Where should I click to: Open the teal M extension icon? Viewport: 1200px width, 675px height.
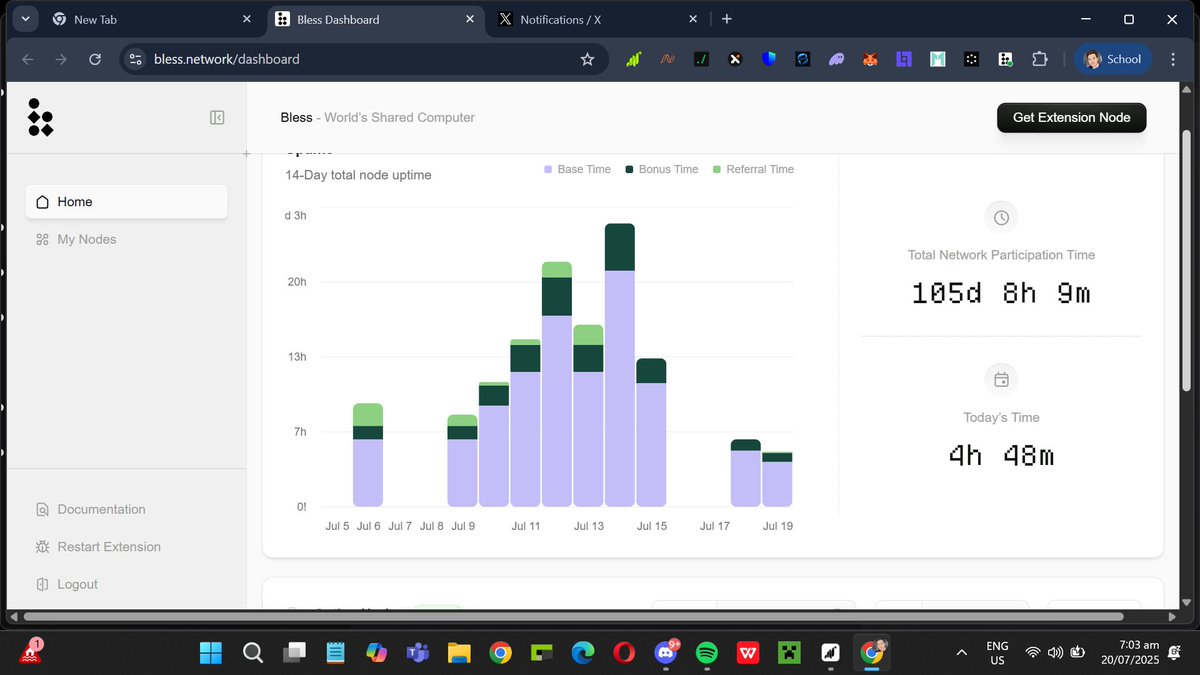click(x=937, y=59)
